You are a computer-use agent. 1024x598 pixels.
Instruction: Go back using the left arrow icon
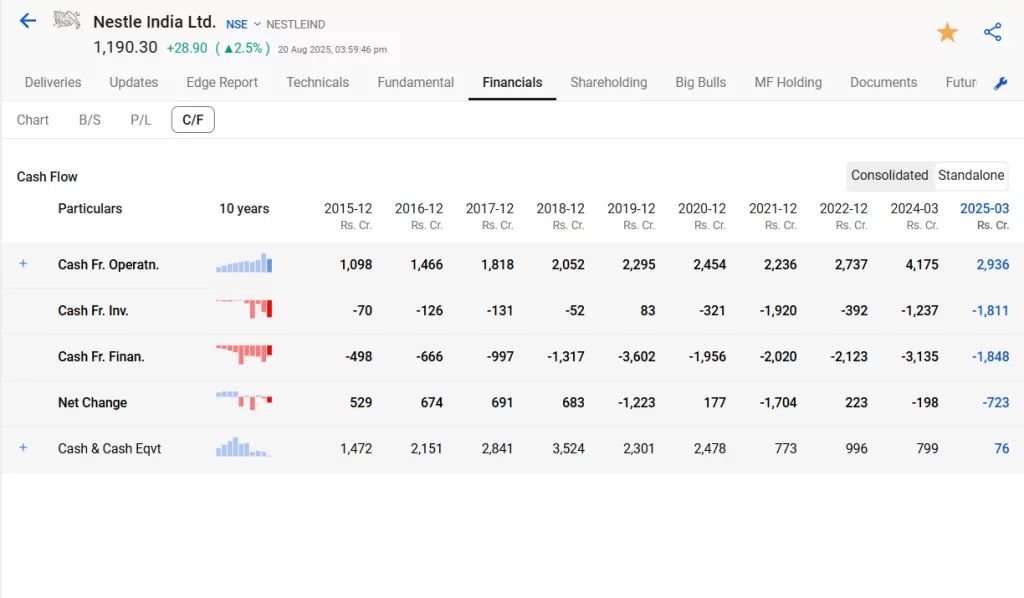[x=27, y=21]
